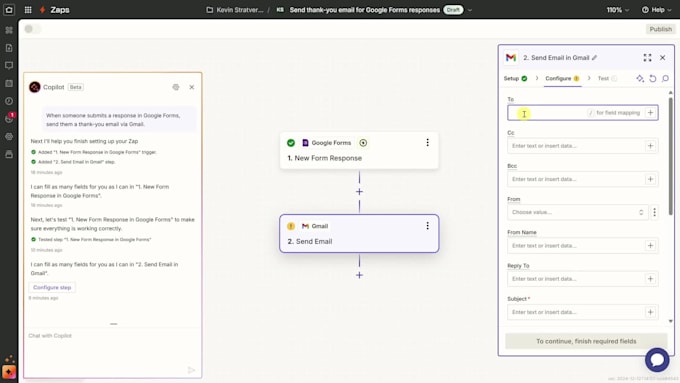The image size is (680, 383).
Task: Expand the Zap title dropdown chevron
Action: click(x=470, y=10)
